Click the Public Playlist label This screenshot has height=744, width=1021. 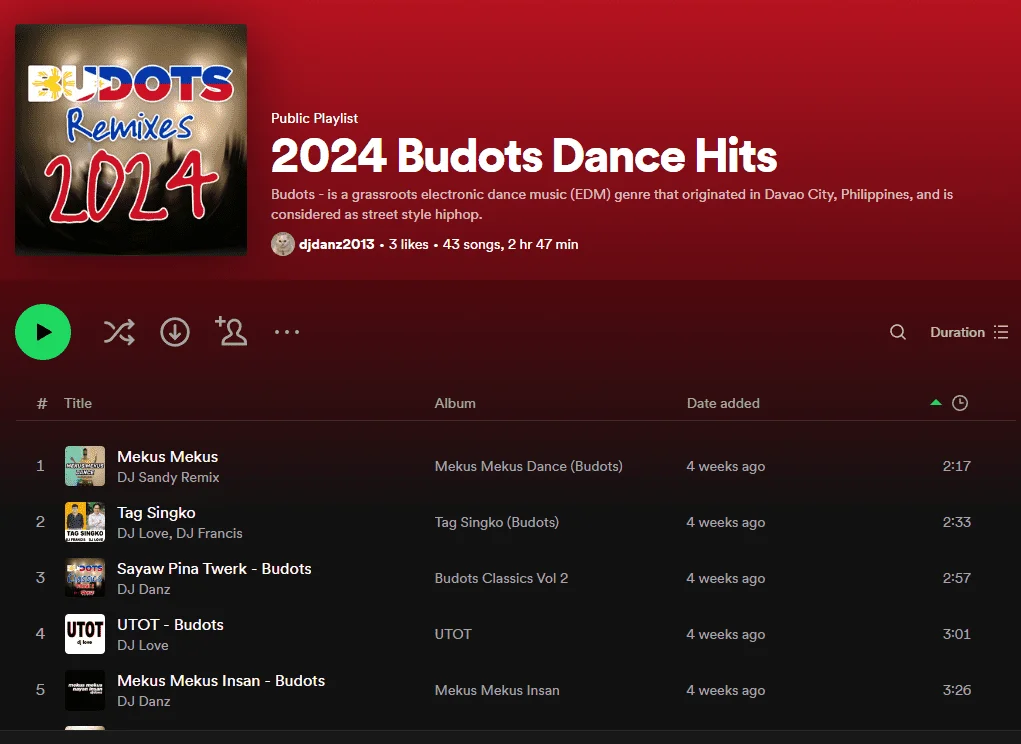pos(315,118)
